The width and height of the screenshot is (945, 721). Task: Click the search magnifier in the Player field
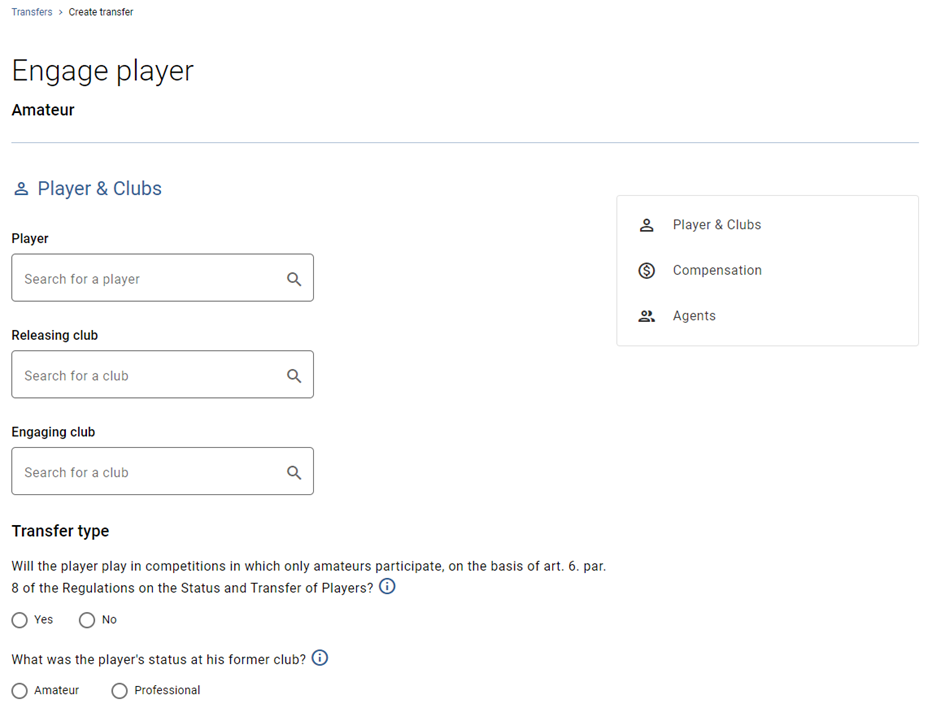294,279
